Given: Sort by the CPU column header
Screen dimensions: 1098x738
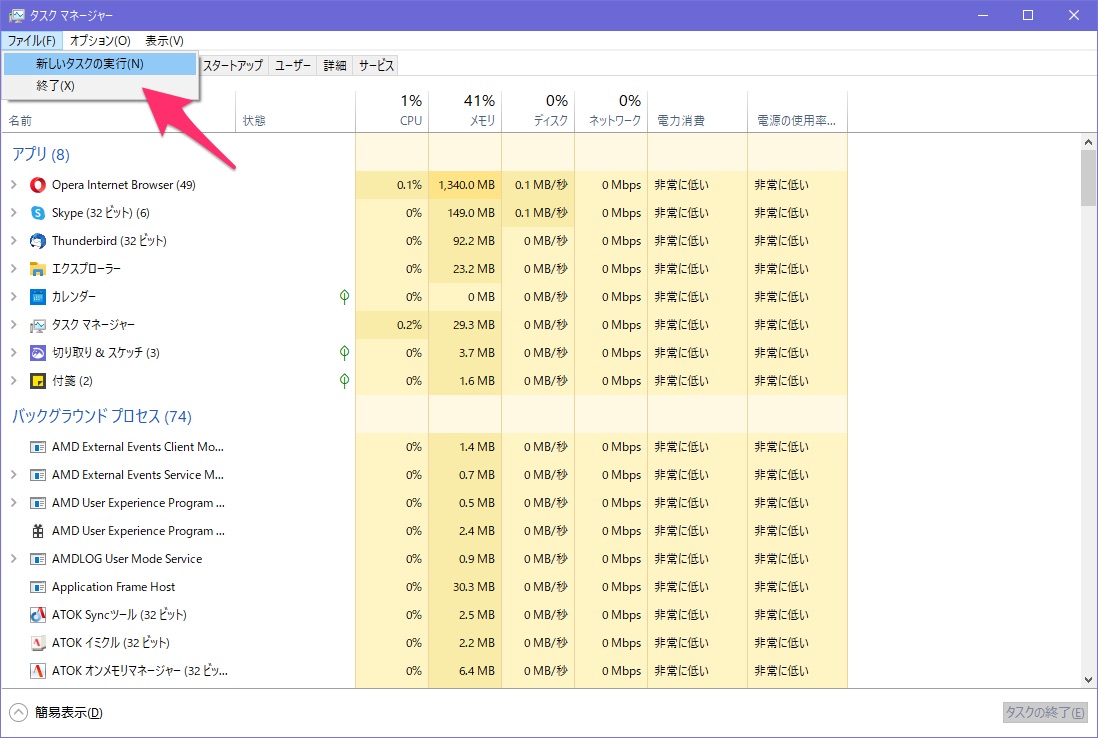Looking at the screenshot, I should click(392, 111).
